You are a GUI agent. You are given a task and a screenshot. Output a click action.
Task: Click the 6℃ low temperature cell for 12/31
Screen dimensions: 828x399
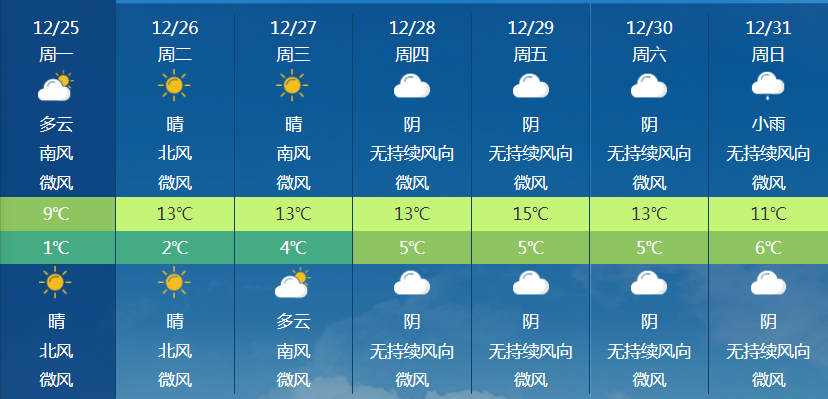point(768,248)
